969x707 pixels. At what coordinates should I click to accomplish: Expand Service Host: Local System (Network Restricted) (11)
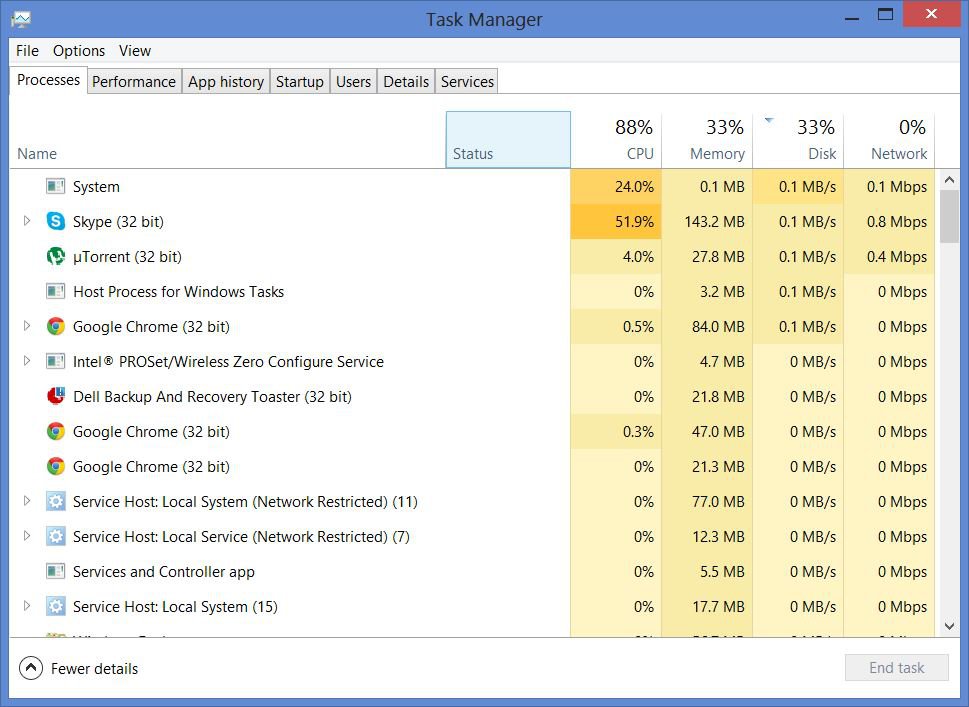pos(27,501)
